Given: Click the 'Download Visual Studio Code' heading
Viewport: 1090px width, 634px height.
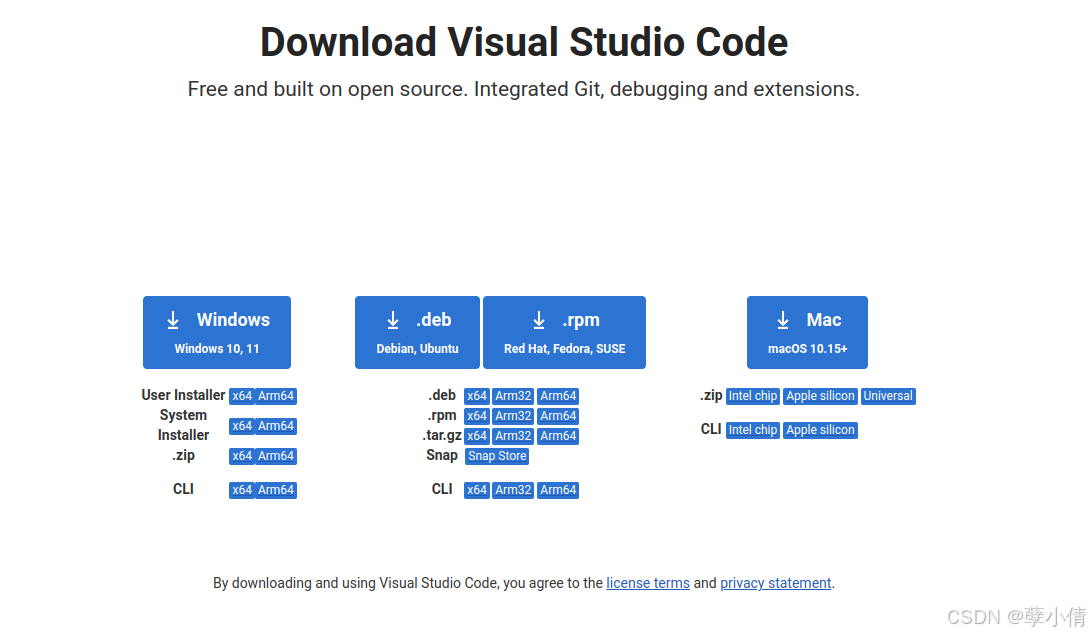Looking at the screenshot, I should pyautogui.click(x=524, y=42).
